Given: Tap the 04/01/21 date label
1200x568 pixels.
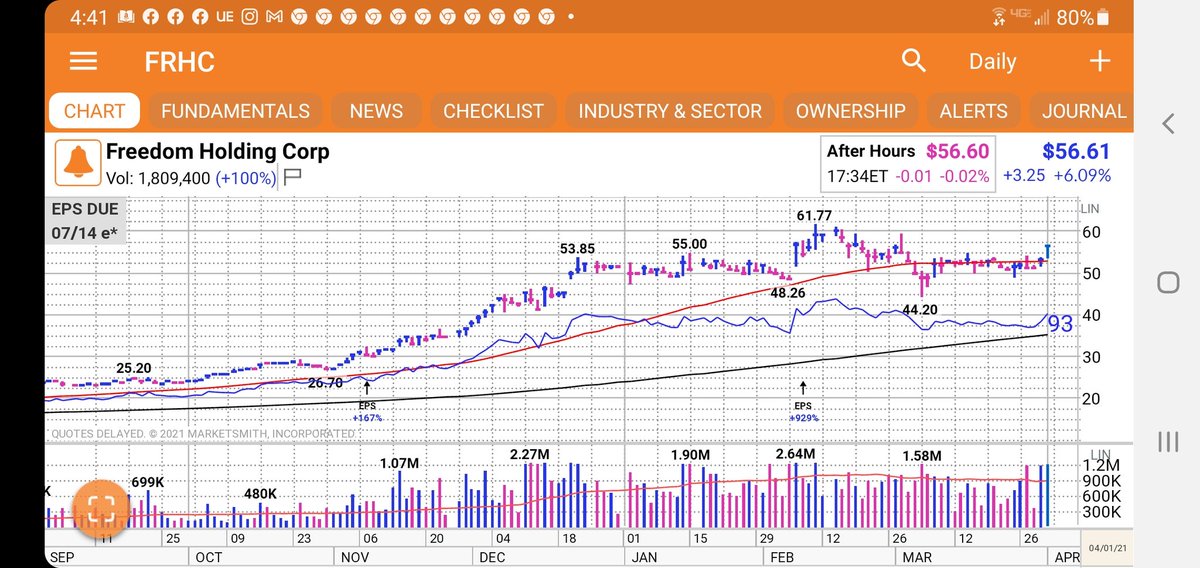Looking at the screenshot, I should pos(1107,548).
